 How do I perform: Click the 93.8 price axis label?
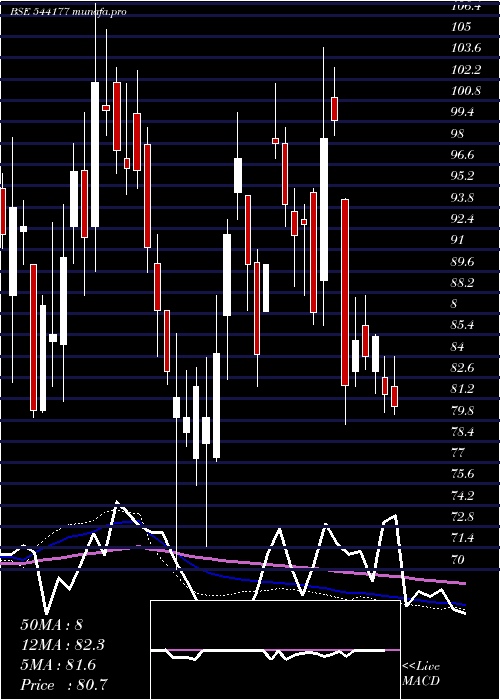tap(462, 197)
